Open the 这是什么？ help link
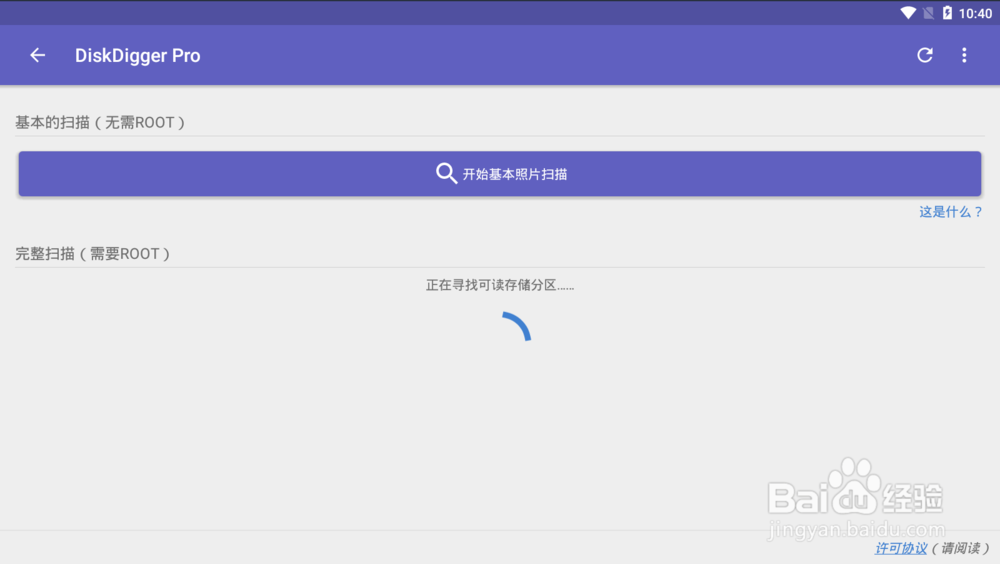Screen dimensions: 1000x564 pyautogui.click(x=950, y=212)
